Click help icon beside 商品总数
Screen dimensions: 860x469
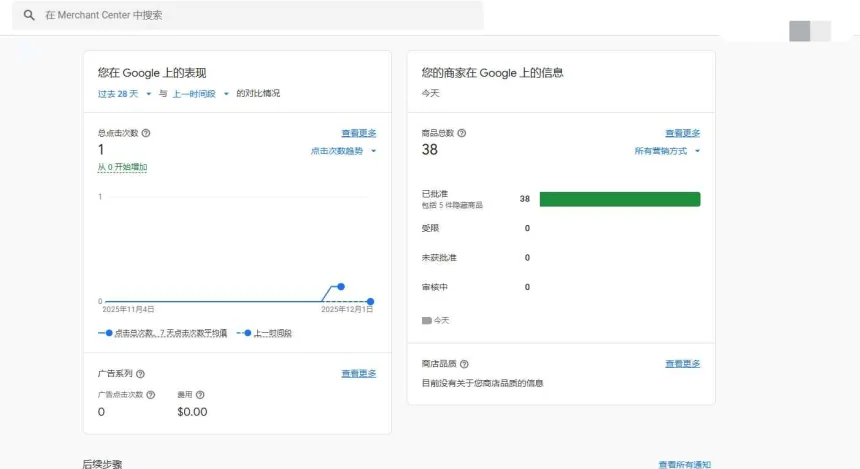pos(461,133)
